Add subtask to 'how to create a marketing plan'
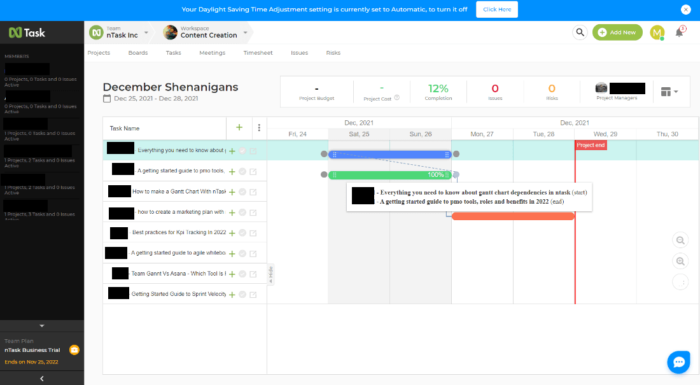The width and height of the screenshot is (700, 385). [x=232, y=213]
